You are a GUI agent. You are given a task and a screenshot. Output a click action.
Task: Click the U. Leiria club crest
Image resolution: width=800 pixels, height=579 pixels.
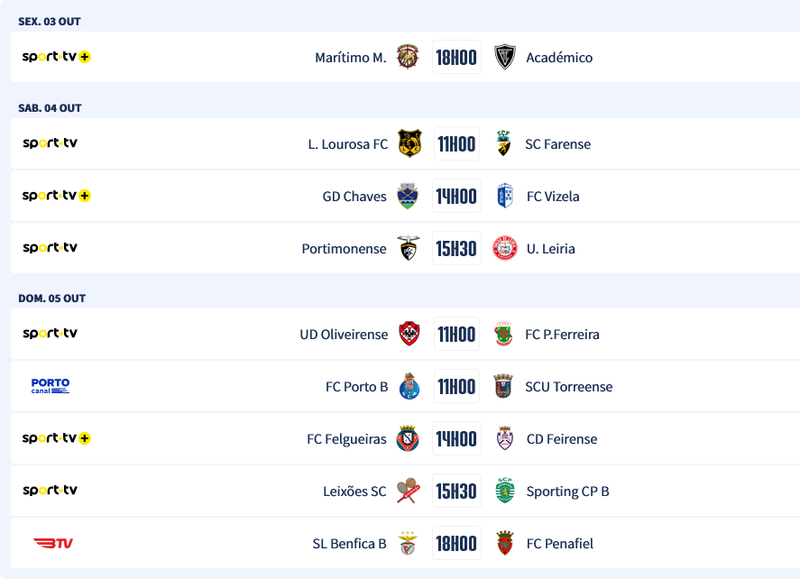click(x=505, y=249)
